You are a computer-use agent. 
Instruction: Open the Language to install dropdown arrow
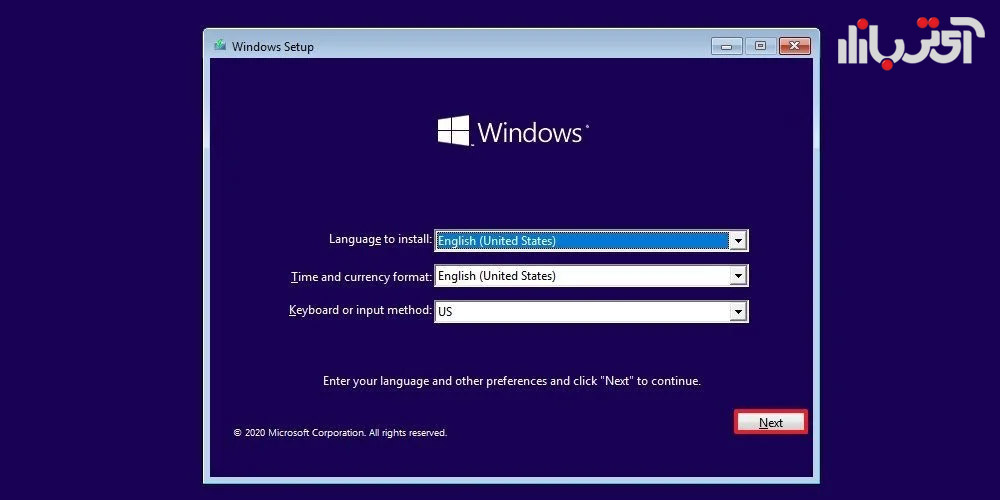pos(738,241)
